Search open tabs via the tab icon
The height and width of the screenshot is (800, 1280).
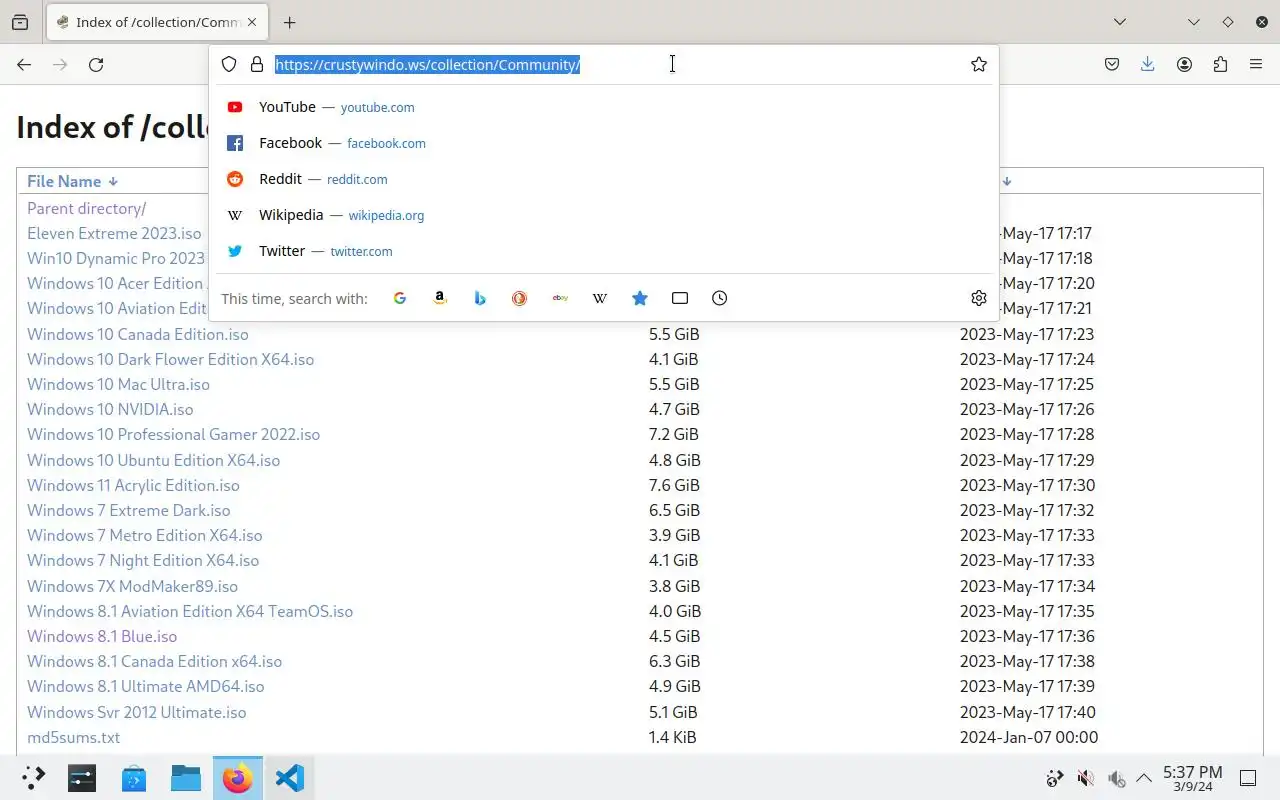680,298
